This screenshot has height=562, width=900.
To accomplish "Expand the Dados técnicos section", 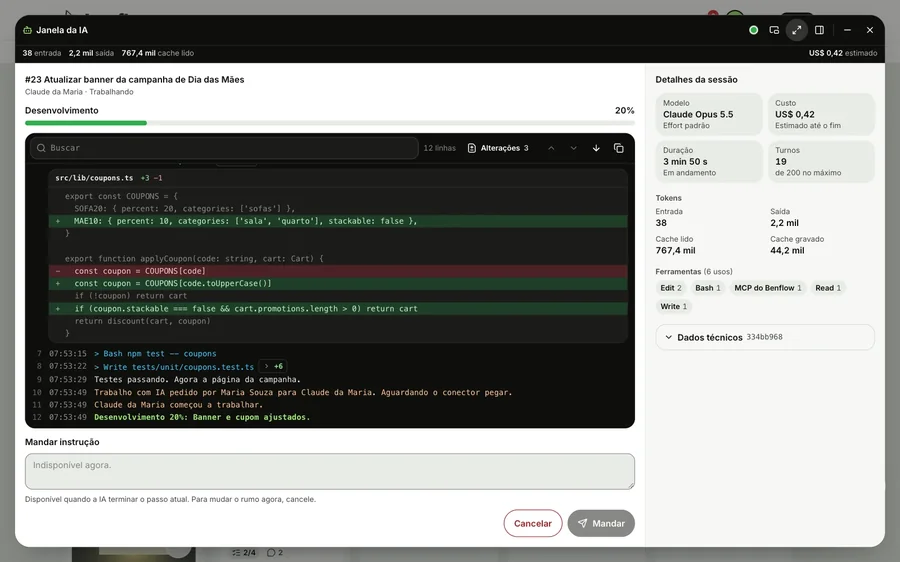I will (x=765, y=338).
